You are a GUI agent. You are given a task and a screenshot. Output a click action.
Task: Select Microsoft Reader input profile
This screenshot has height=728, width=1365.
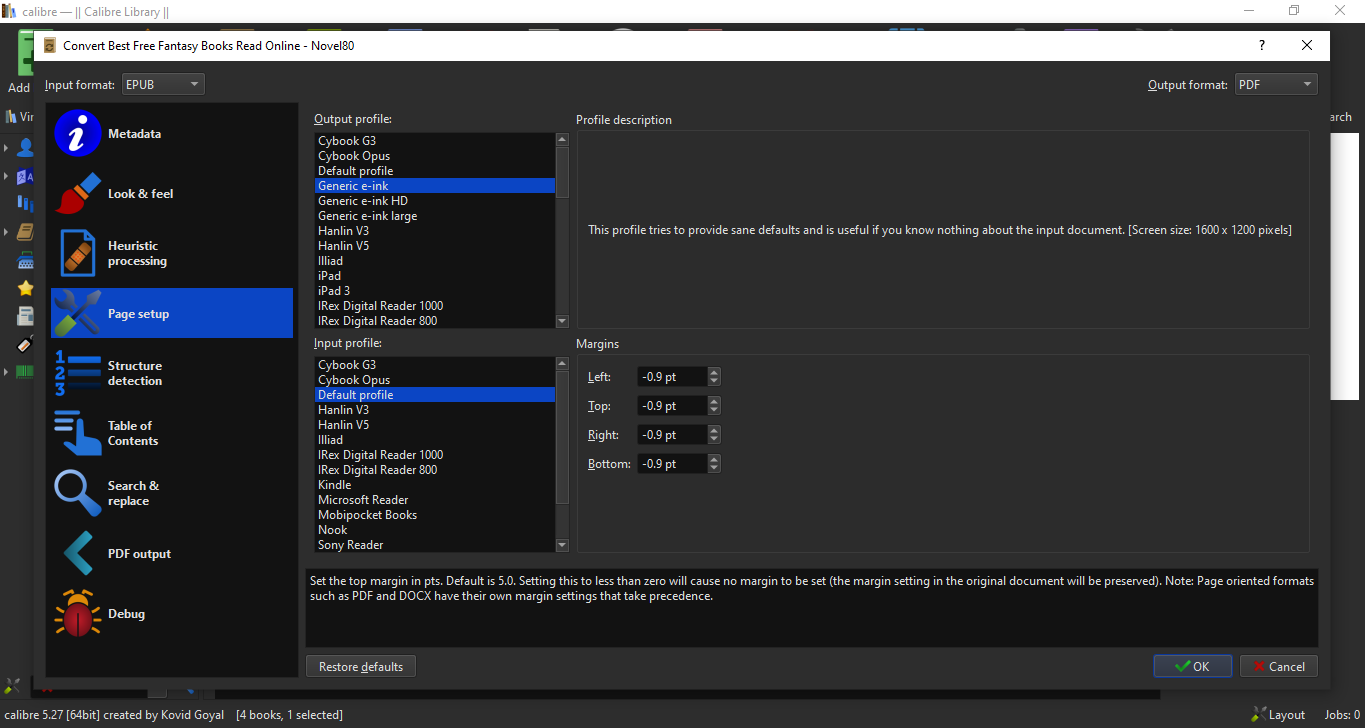pyautogui.click(x=435, y=500)
